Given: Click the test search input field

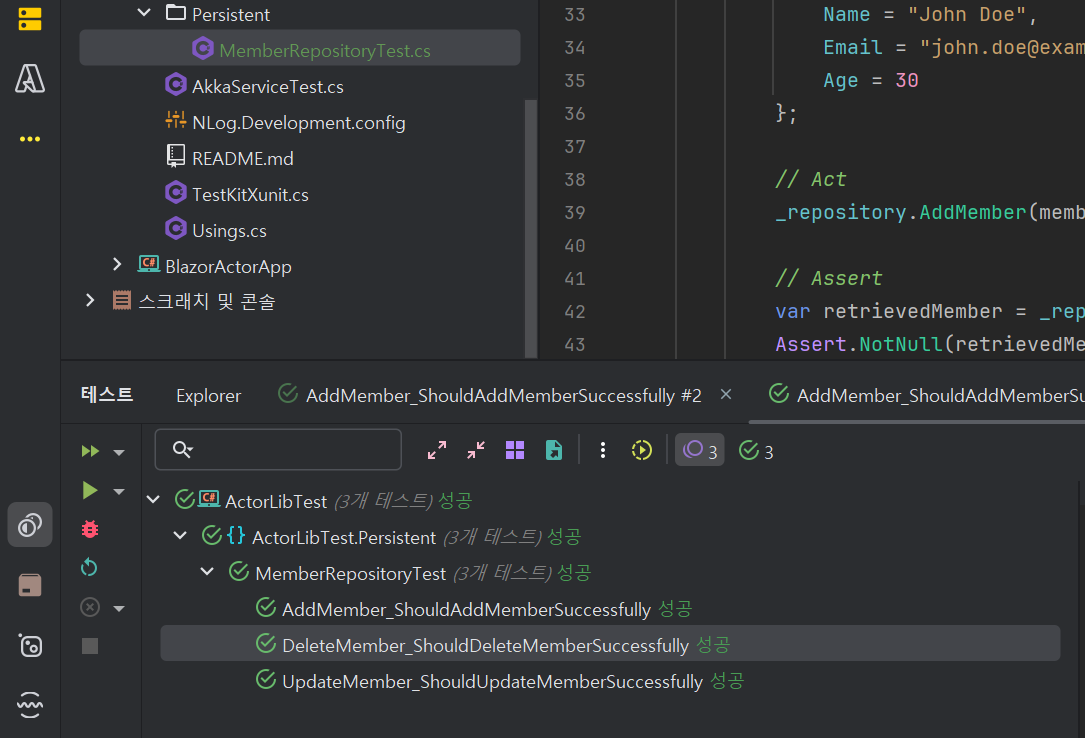Looking at the screenshot, I should (x=290, y=450).
